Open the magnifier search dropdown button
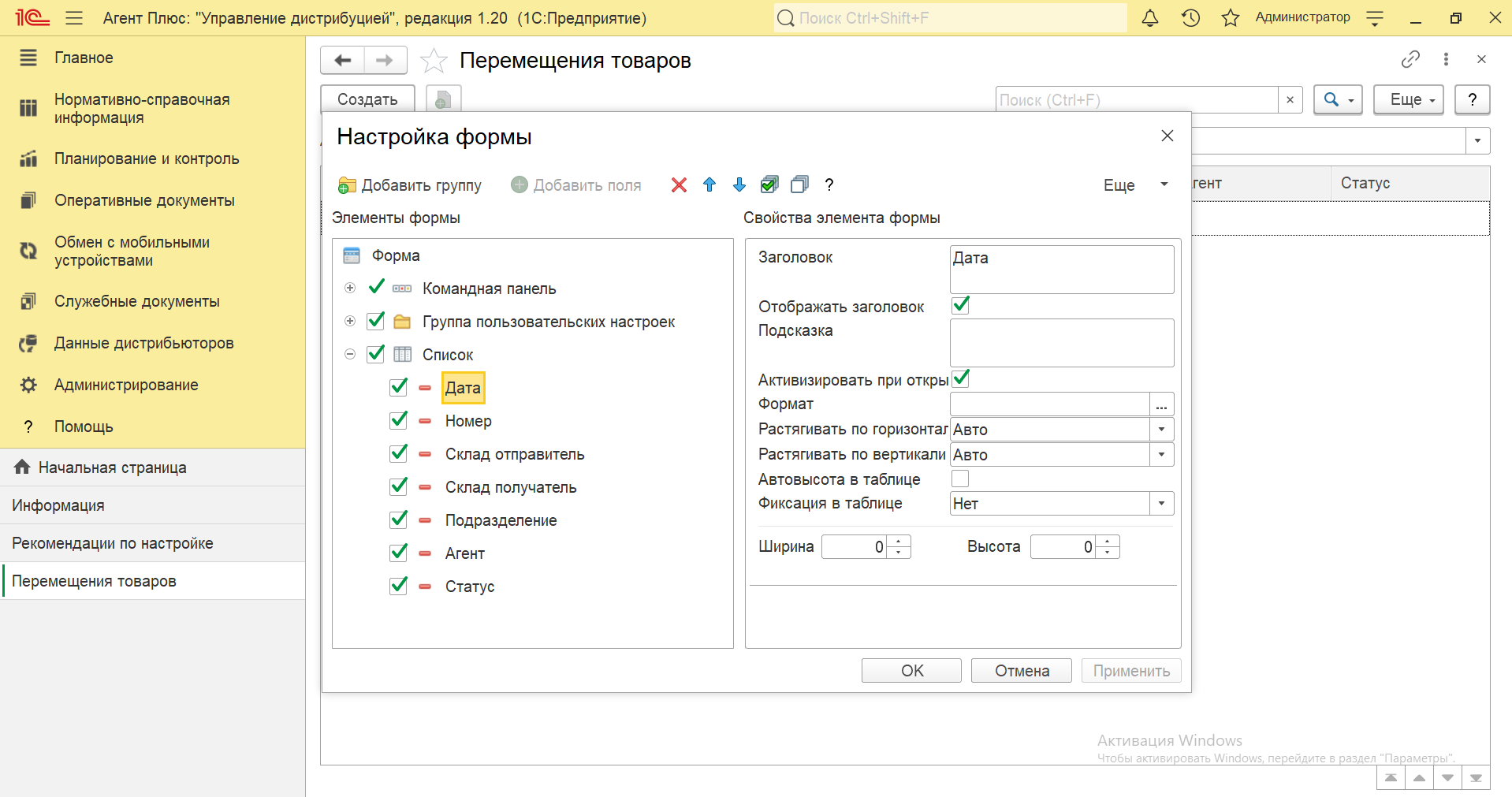This screenshot has width=1512, height=797. click(1338, 100)
